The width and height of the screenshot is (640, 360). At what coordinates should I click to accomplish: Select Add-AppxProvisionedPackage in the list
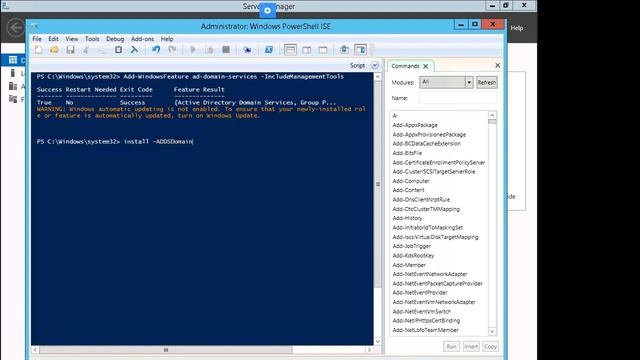429,134
